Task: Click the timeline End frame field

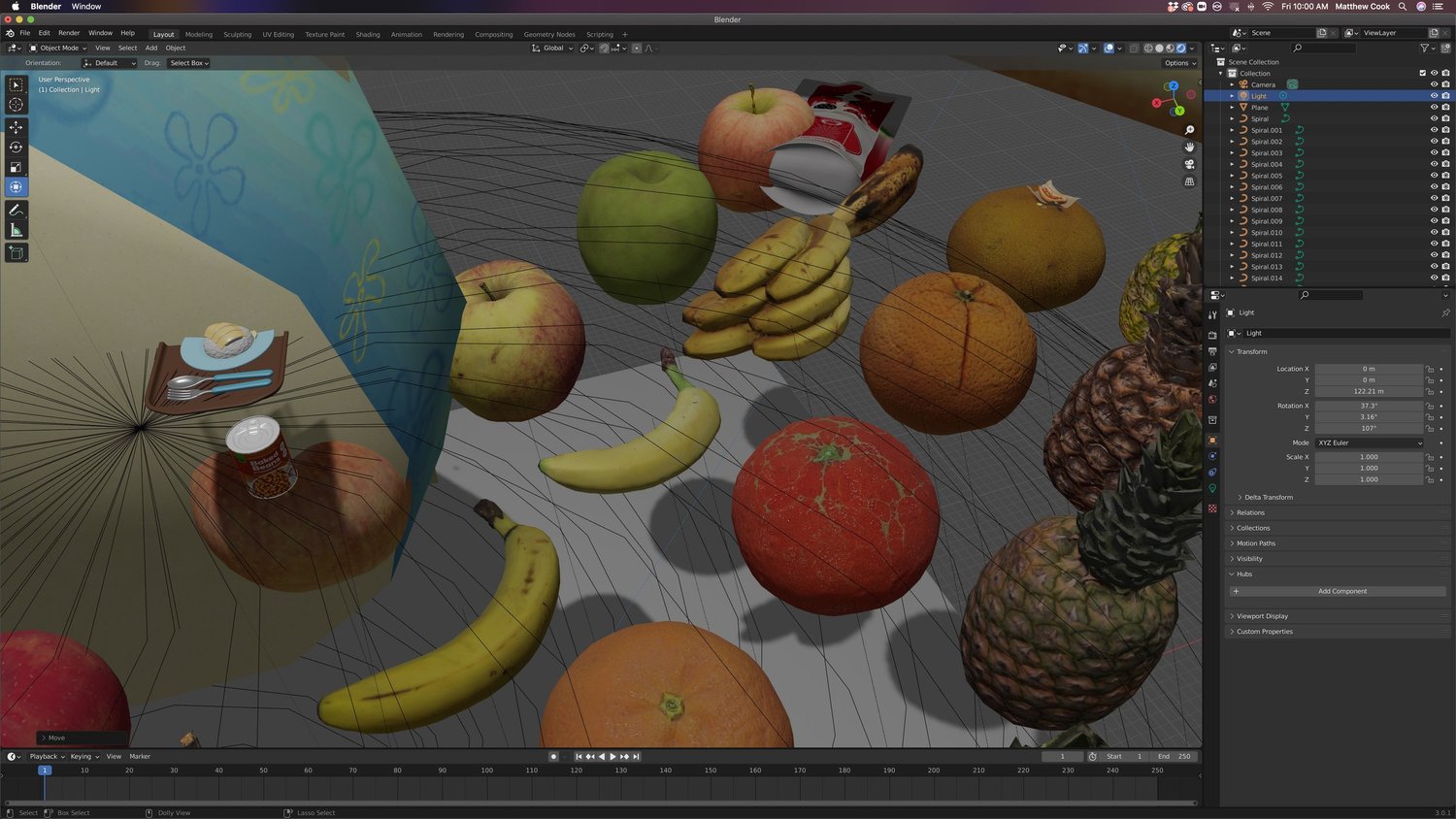Action: click(x=1174, y=756)
